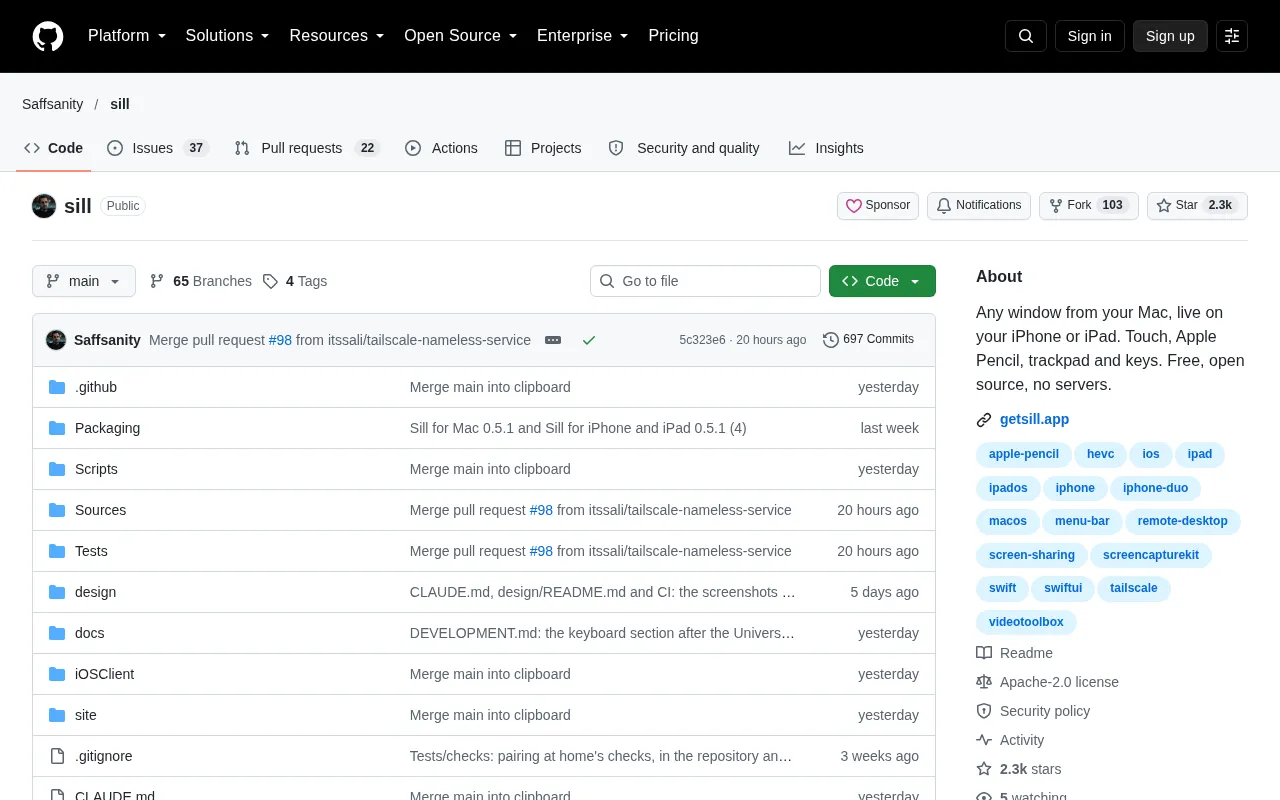Click the Readme book icon

click(984, 653)
